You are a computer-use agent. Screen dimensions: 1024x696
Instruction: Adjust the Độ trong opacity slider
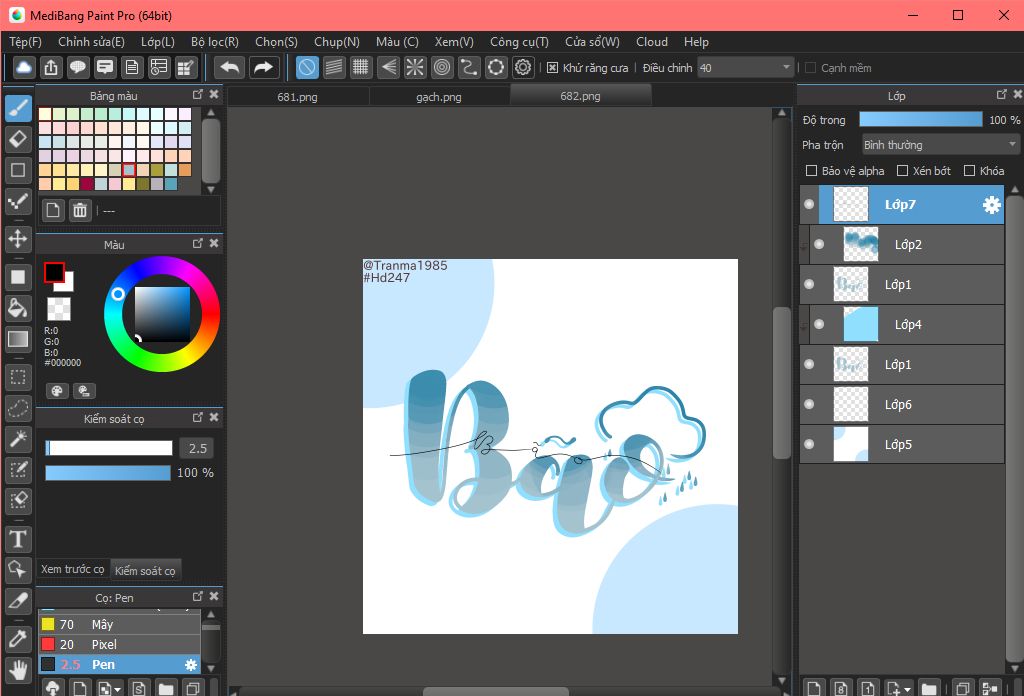[921, 119]
